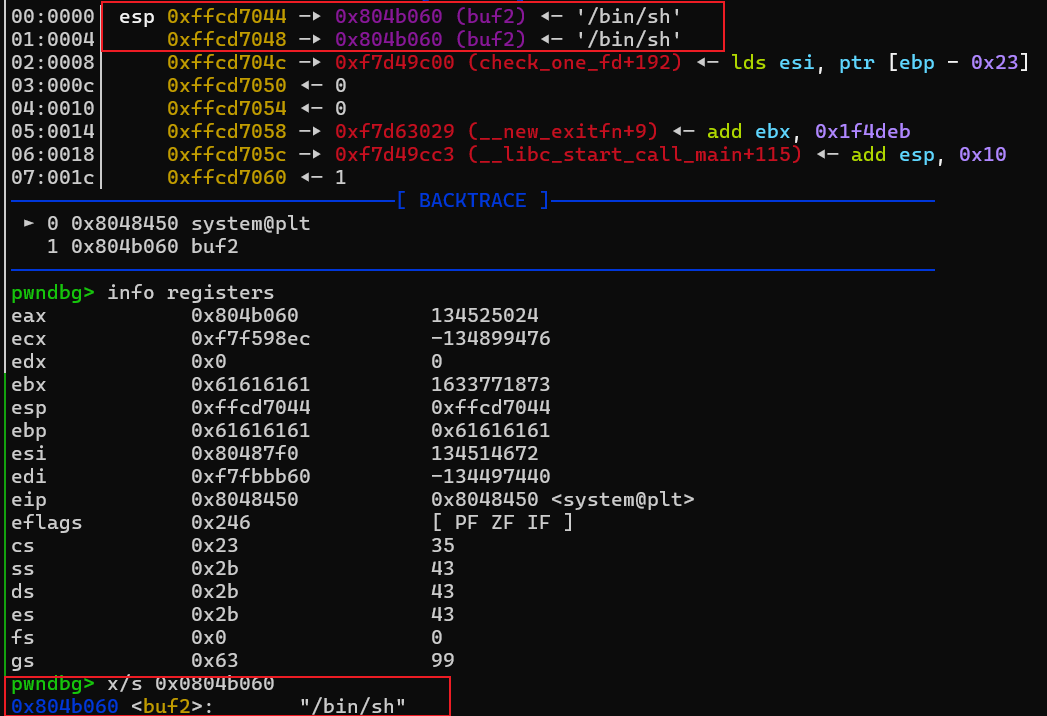The image size is (1047, 716).
Task: Click the ebp register name
Action: (x=29, y=431)
